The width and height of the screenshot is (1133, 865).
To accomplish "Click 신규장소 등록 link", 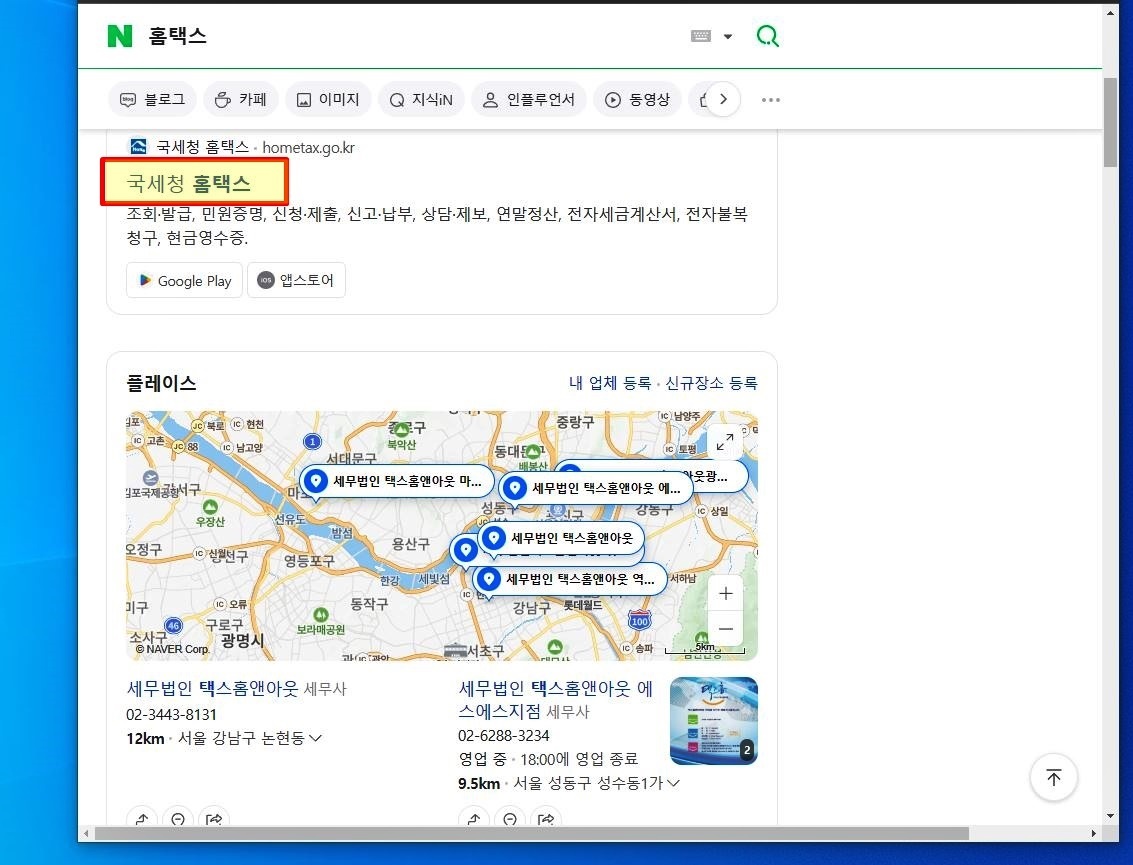I will (711, 383).
